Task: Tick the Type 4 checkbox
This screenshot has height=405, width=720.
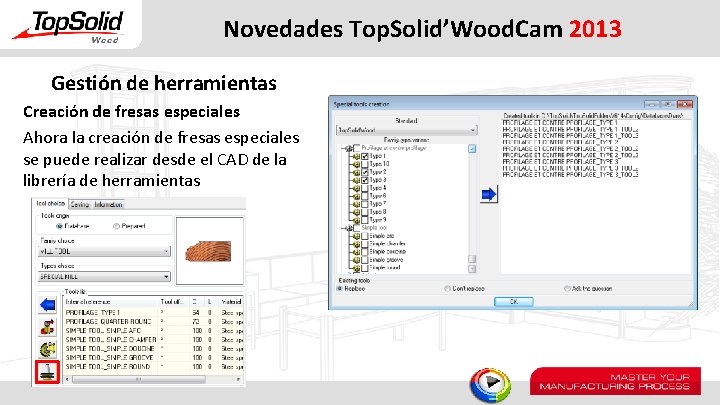Action: coord(365,188)
